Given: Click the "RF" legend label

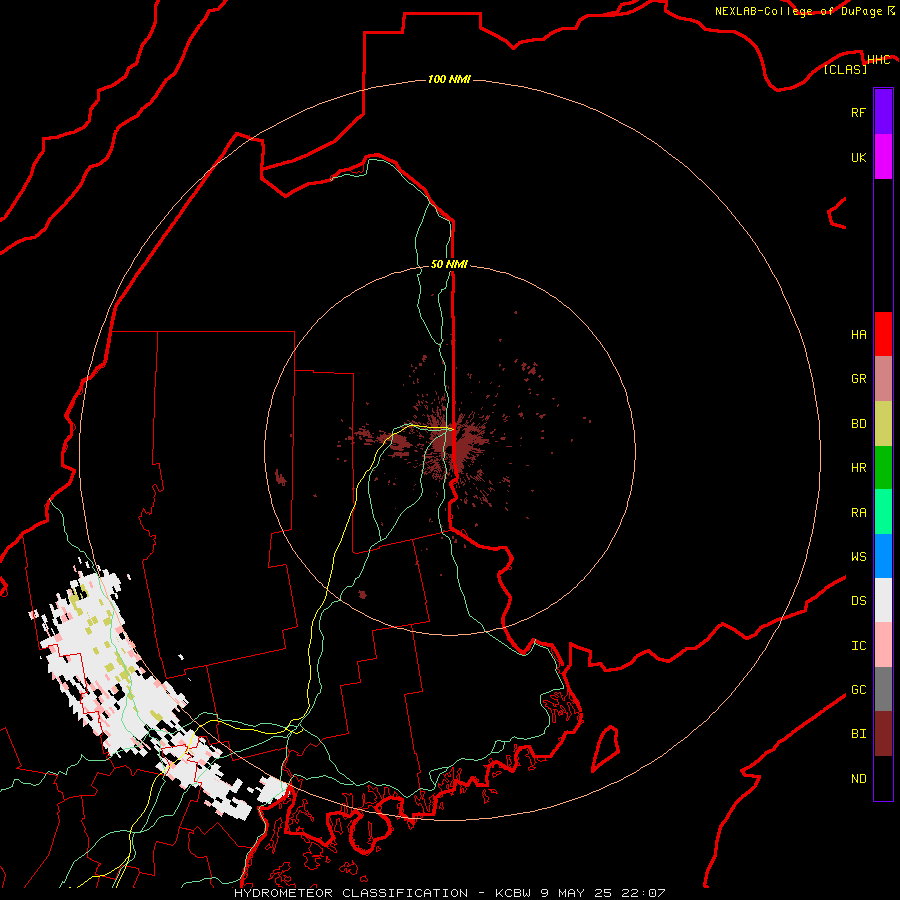Looking at the screenshot, I should (858, 112).
